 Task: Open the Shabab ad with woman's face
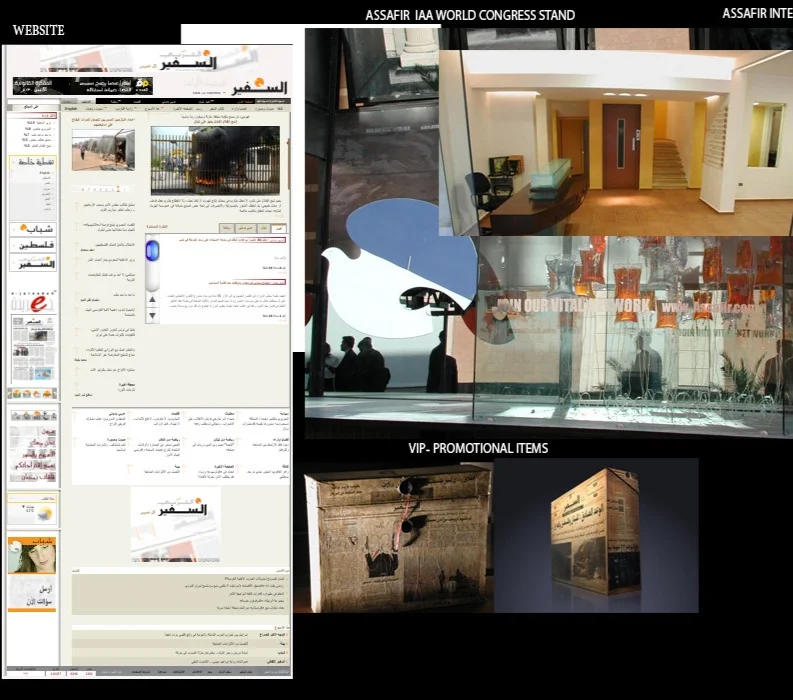(32, 555)
